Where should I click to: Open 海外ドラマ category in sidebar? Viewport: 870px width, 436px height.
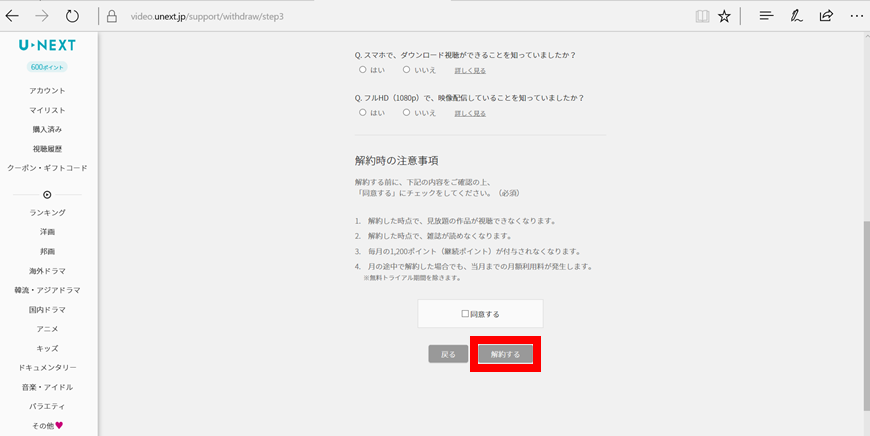click(x=47, y=271)
